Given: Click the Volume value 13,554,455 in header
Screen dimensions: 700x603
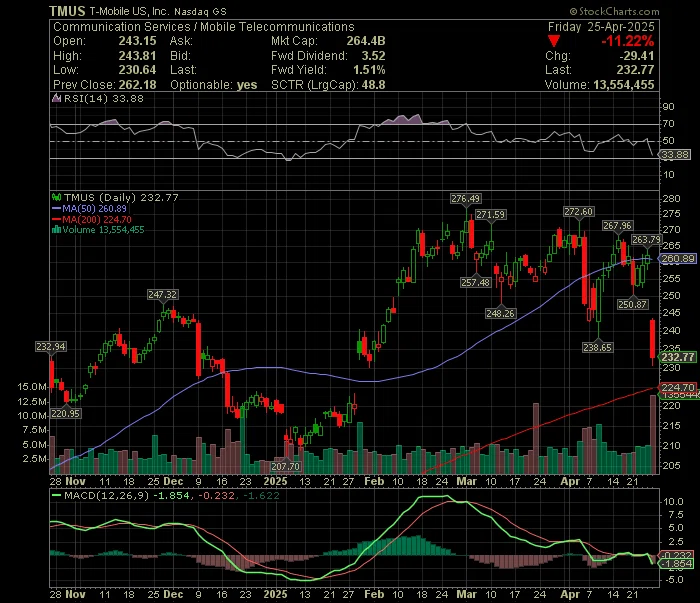Looking at the screenshot, I should 624,85.
